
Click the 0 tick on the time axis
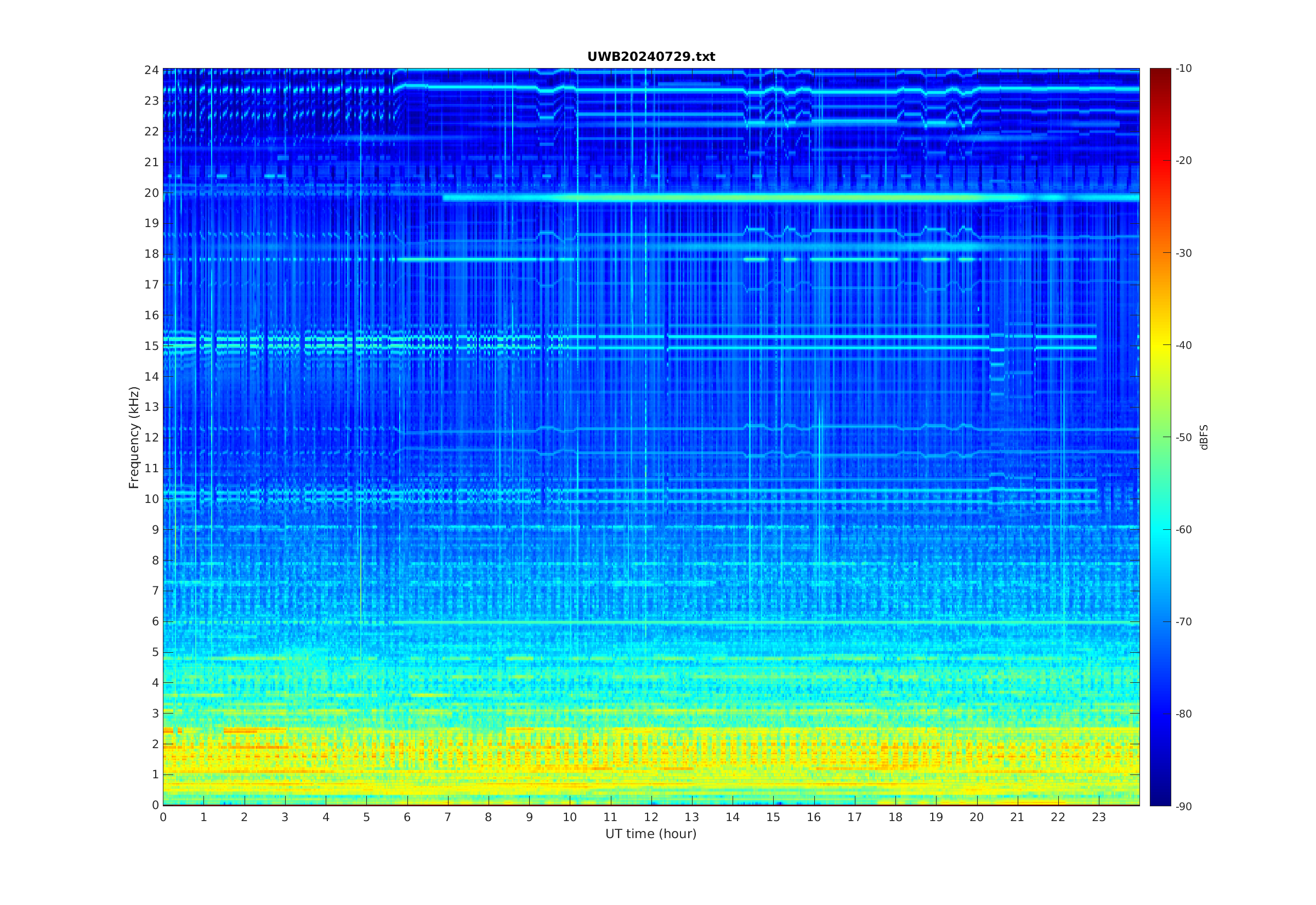click(x=163, y=817)
